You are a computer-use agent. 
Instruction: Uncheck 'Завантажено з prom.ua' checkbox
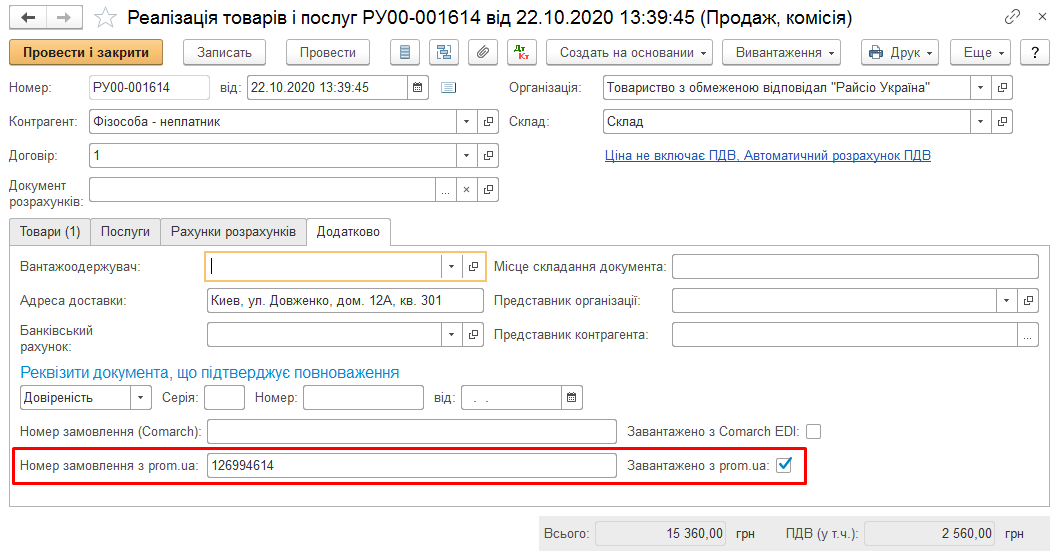pyautogui.click(x=785, y=465)
